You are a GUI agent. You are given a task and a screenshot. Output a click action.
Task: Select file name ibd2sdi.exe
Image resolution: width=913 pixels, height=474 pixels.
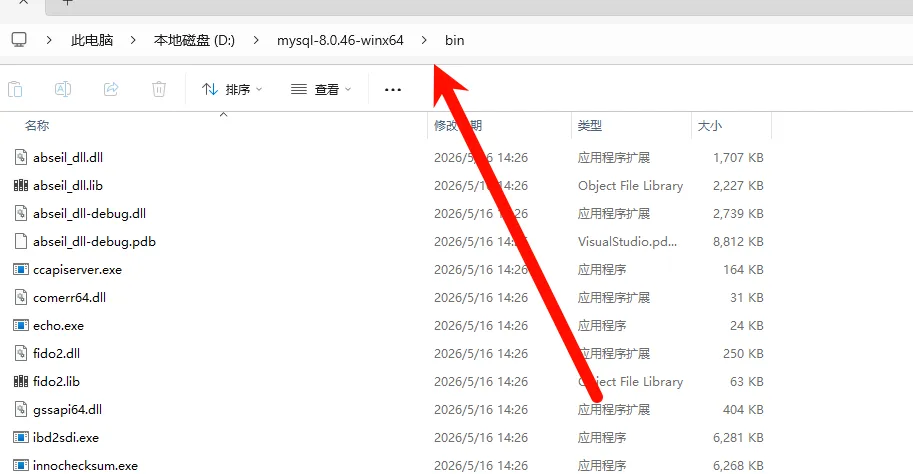[x=66, y=437]
